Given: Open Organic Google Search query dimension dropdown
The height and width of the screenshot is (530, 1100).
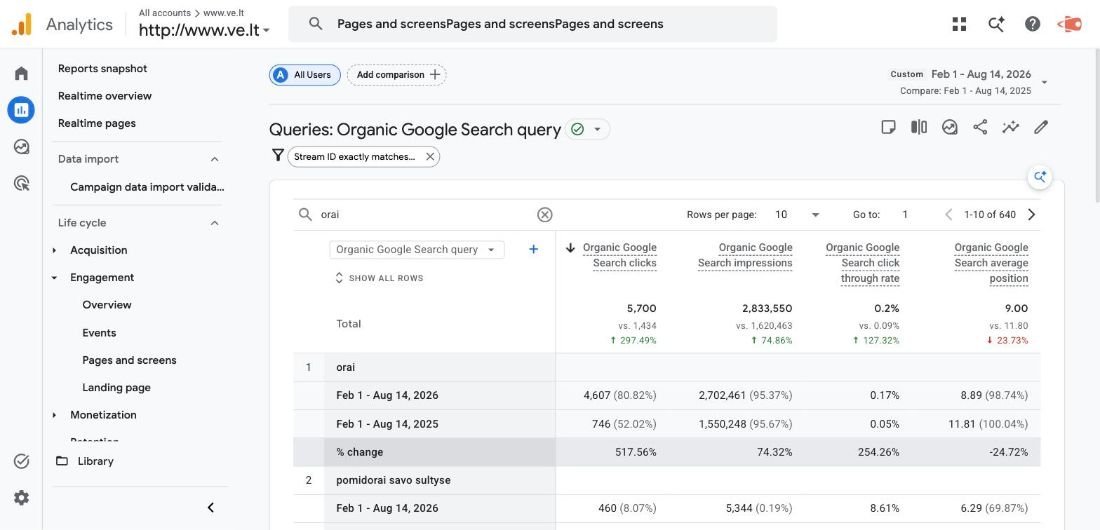Looking at the screenshot, I should click(x=417, y=249).
